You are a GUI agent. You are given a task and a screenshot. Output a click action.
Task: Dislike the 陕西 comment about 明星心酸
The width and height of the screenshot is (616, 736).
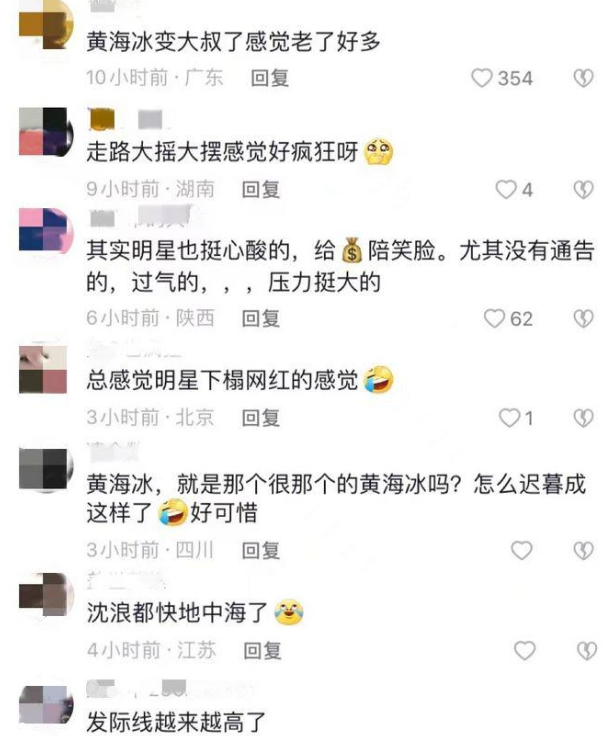click(x=584, y=319)
